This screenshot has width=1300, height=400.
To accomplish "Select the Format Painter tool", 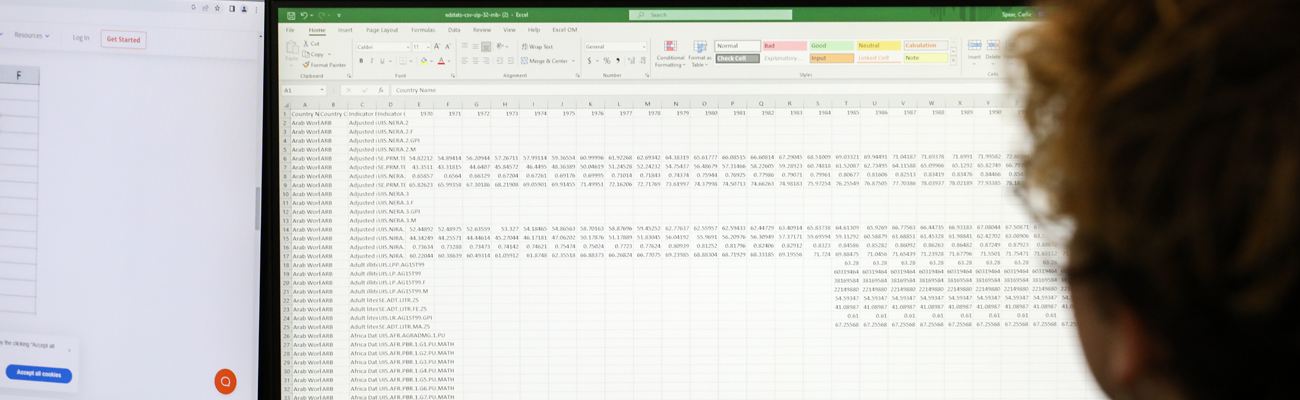I will click(327, 65).
